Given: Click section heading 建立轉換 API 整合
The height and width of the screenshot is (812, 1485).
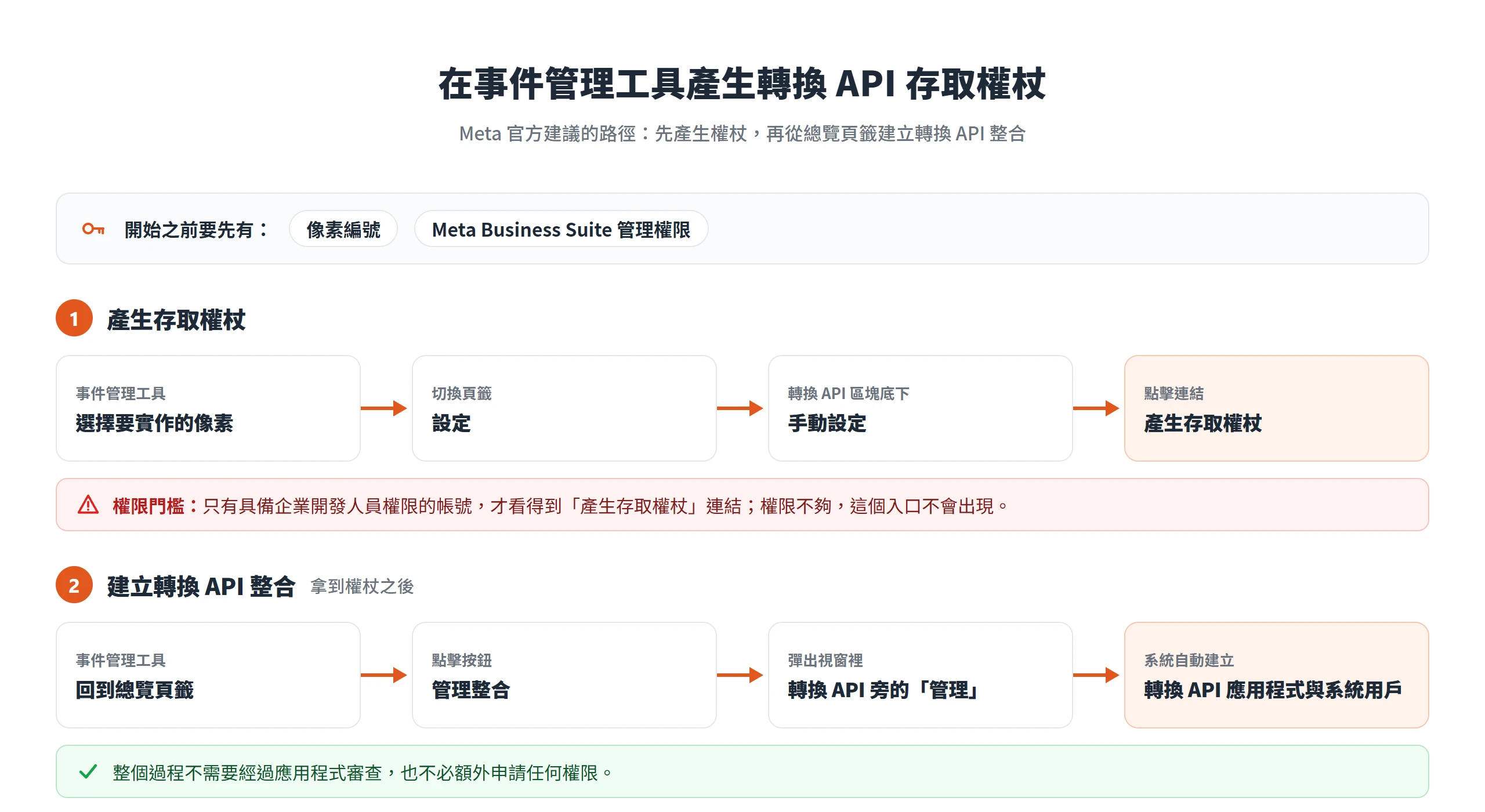Looking at the screenshot, I should [x=201, y=586].
